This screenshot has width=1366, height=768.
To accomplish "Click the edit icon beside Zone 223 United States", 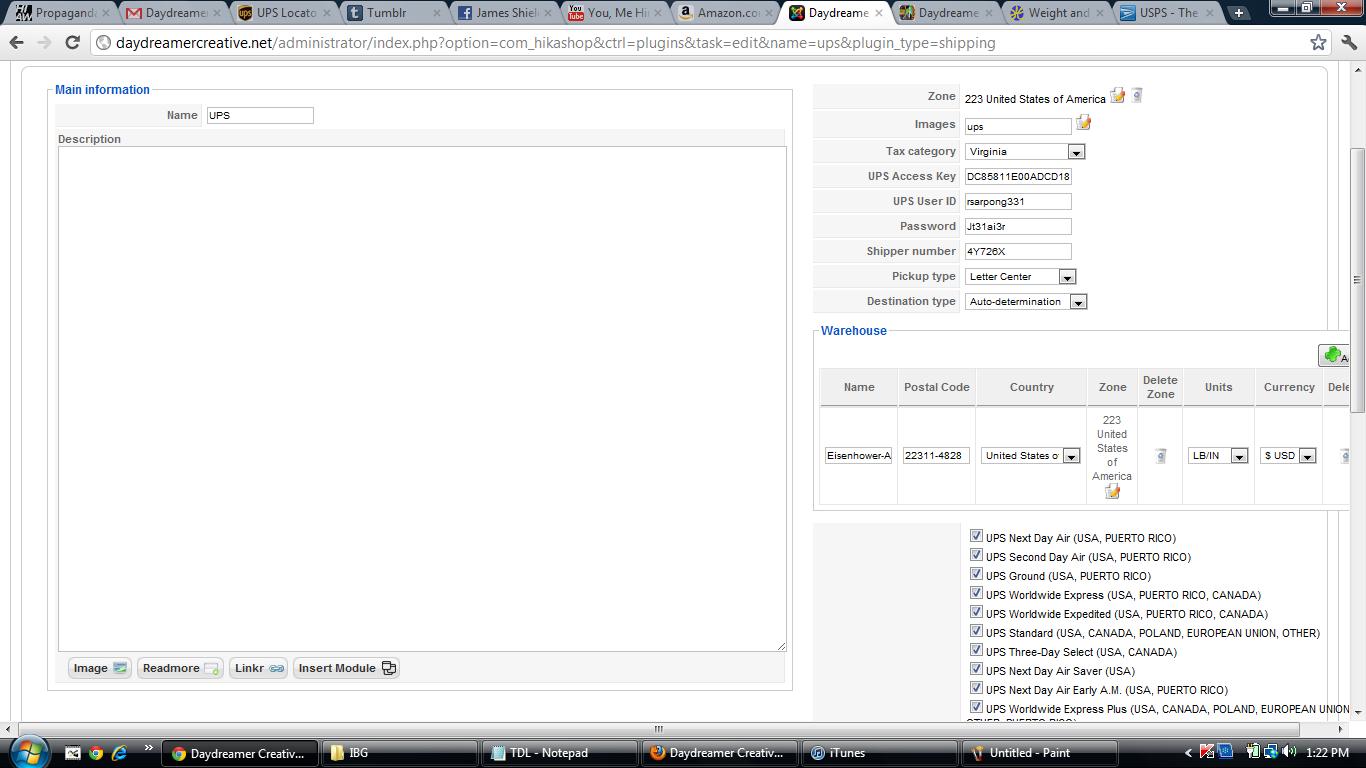I will [x=1118, y=96].
